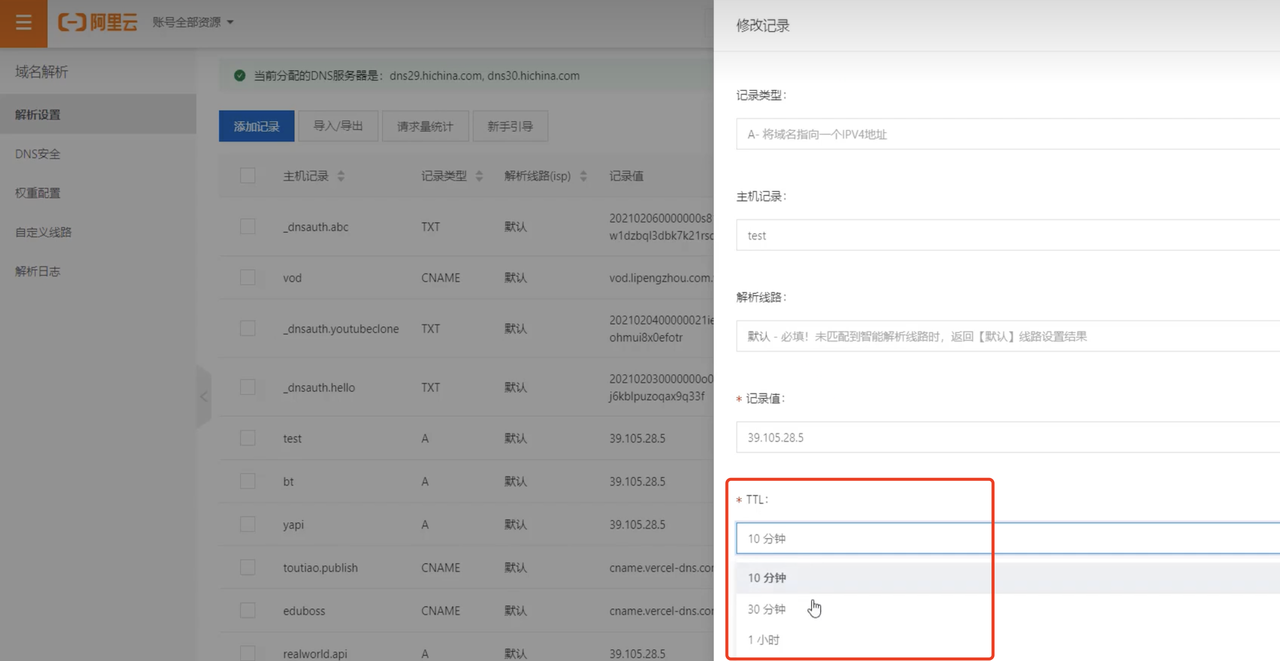Check the _dnsauth.youtubeclone row checkbox
The width and height of the screenshot is (1280, 661).
point(248,329)
